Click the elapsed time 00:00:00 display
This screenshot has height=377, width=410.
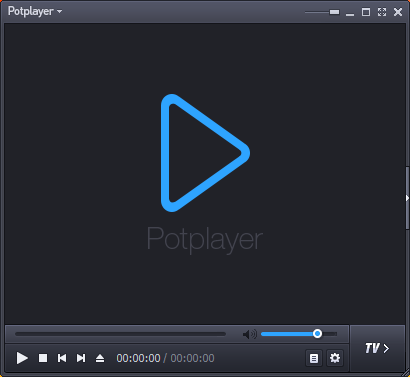[138, 358]
